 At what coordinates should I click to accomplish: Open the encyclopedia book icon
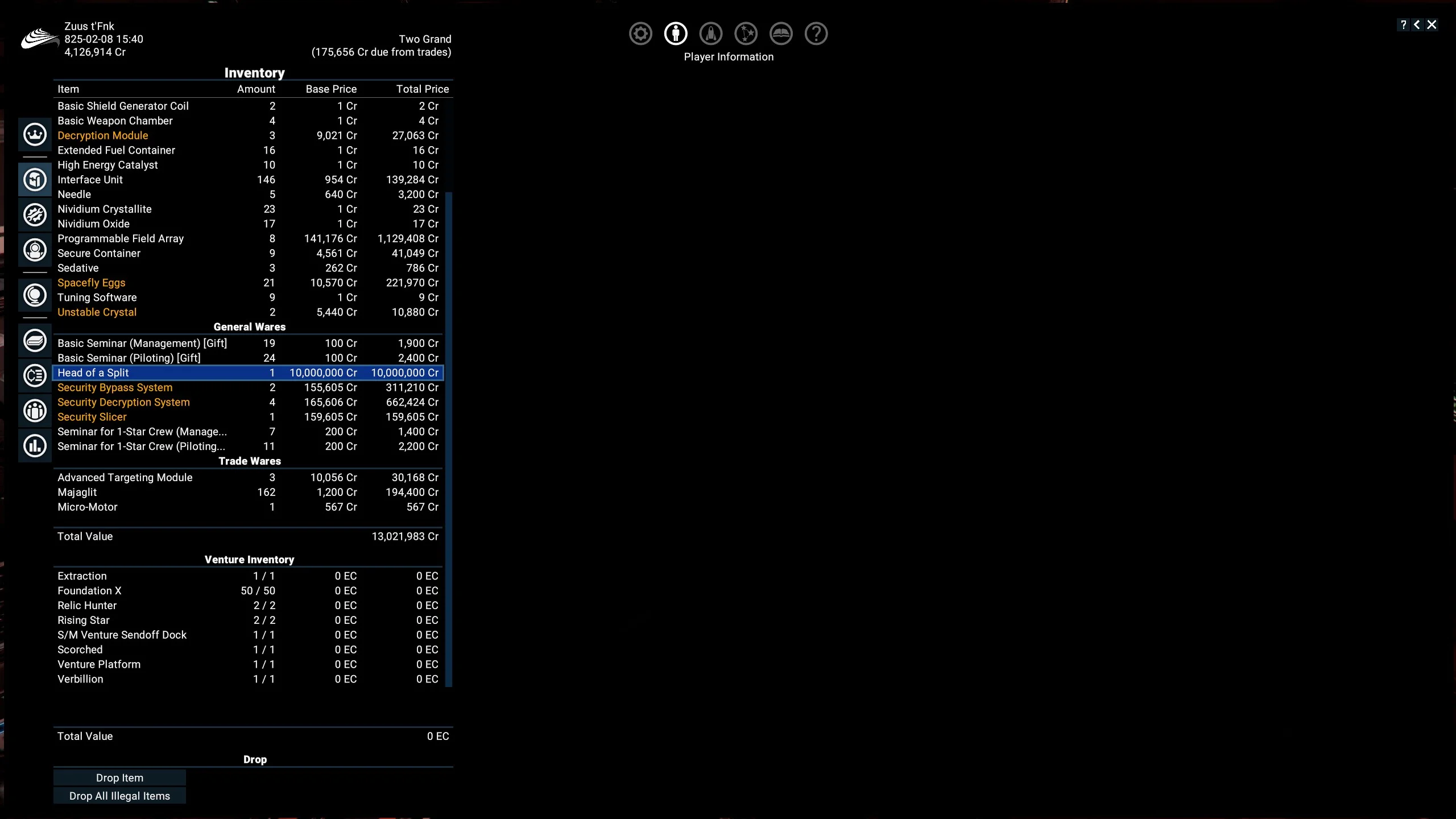coord(781,34)
